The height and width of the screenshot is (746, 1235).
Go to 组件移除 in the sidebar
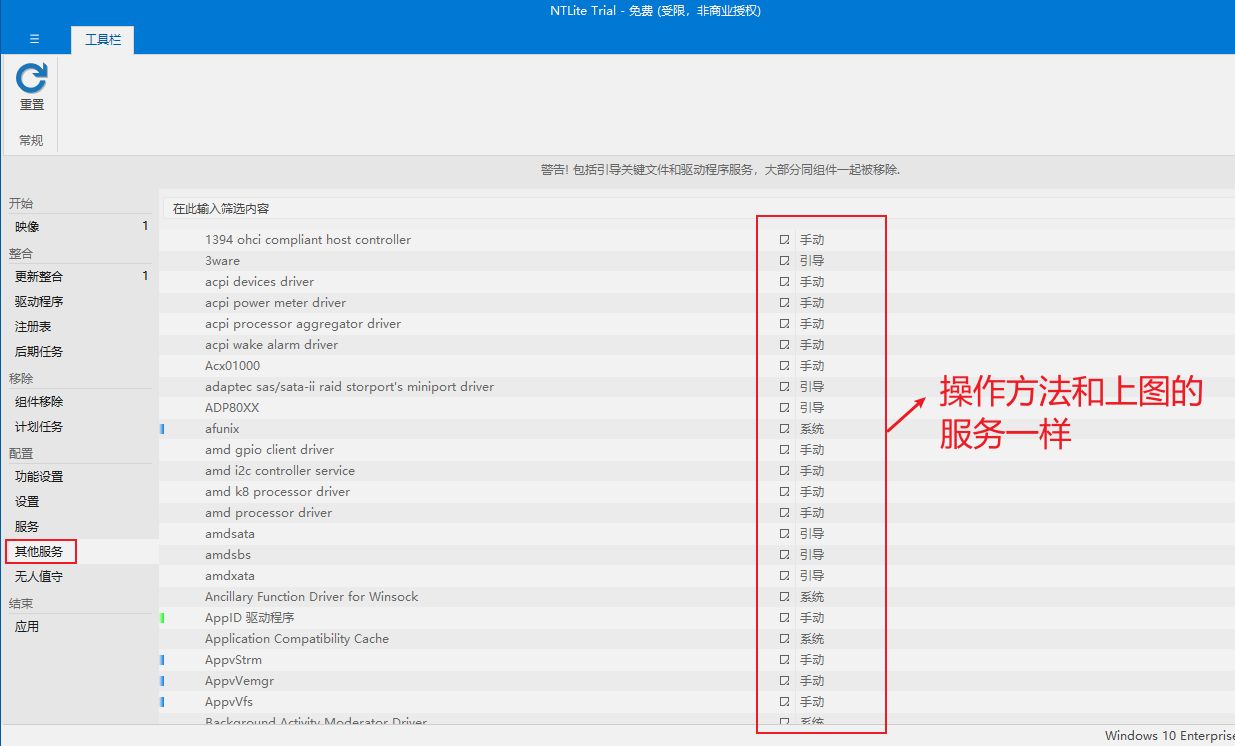coord(39,402)
